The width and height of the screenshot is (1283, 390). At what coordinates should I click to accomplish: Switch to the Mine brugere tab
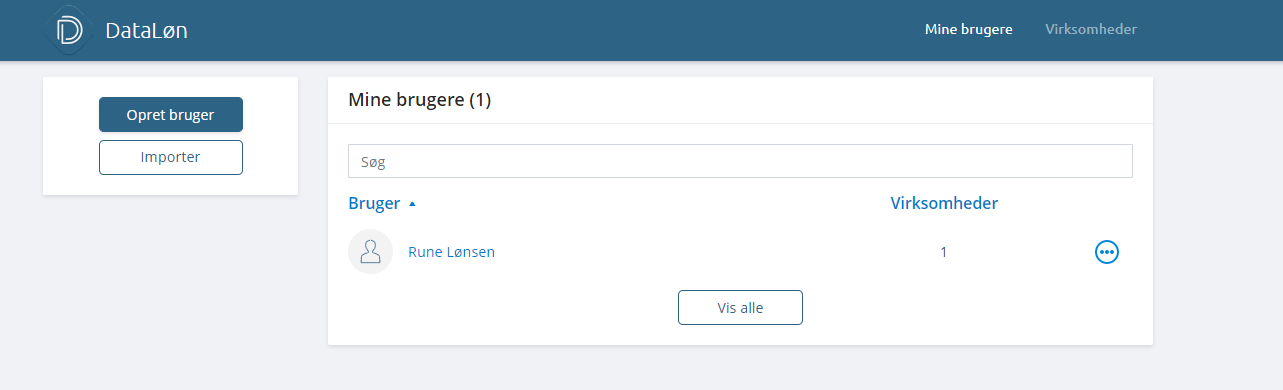pos(969,29)
